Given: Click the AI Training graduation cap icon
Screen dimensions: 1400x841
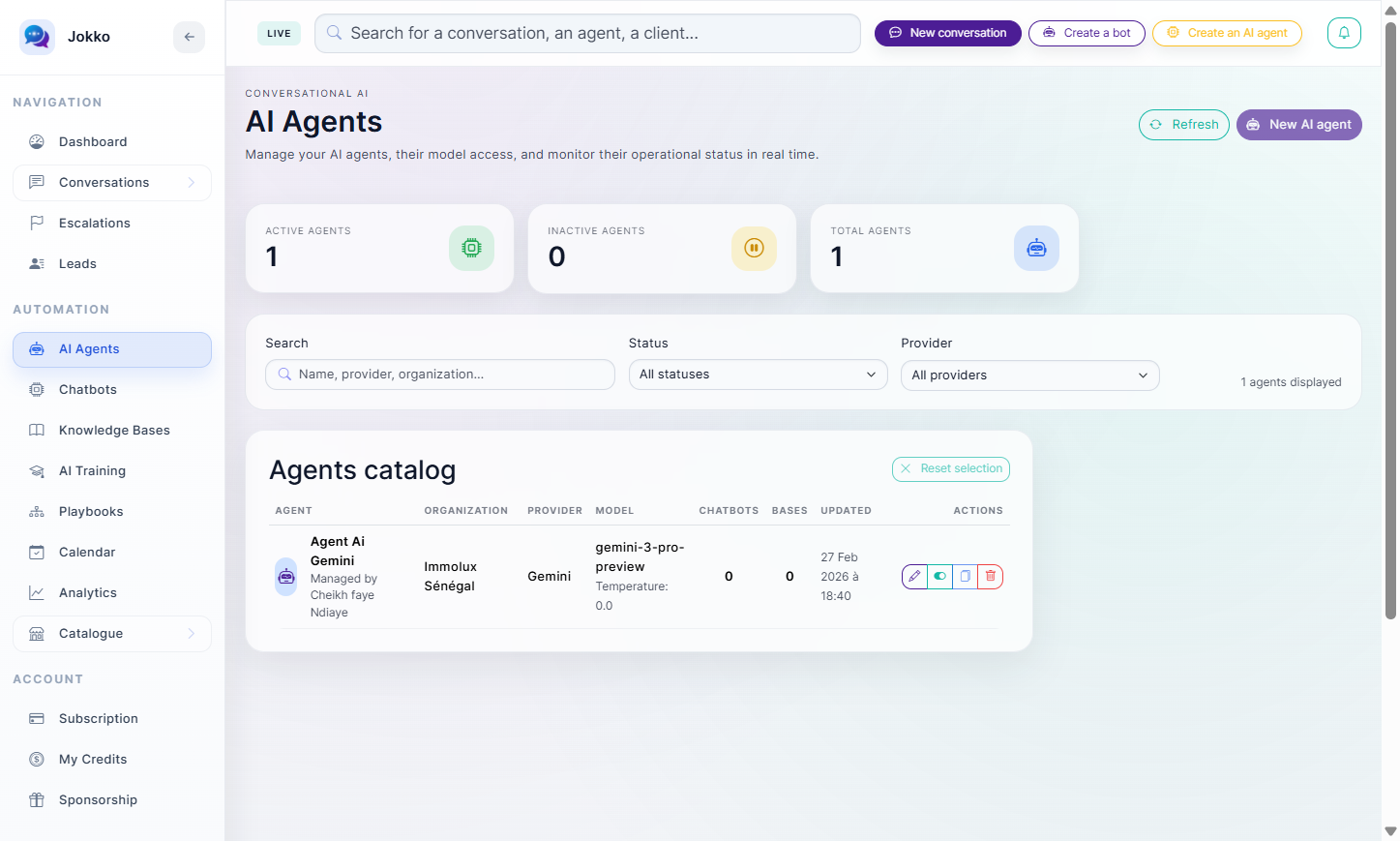Looking at the screenshot, I should (x=37, y=471).
